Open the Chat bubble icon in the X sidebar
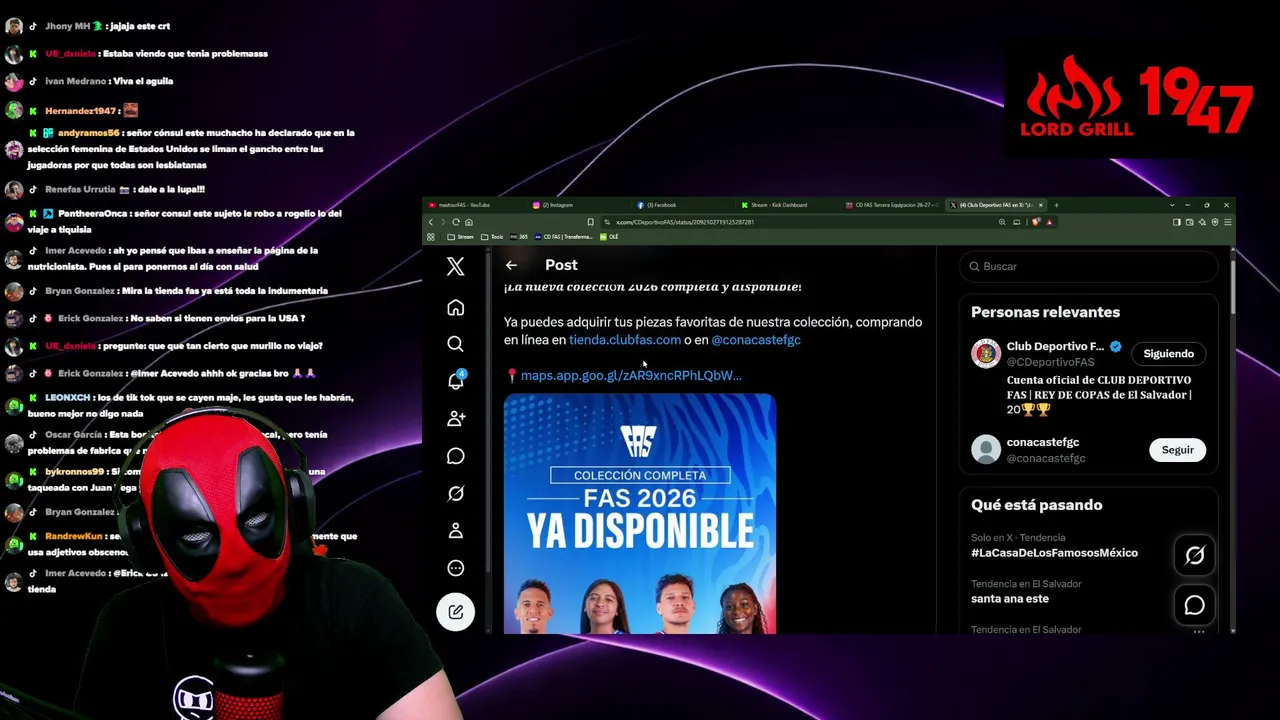This screenshot has height=720, width=1280. 455,456
